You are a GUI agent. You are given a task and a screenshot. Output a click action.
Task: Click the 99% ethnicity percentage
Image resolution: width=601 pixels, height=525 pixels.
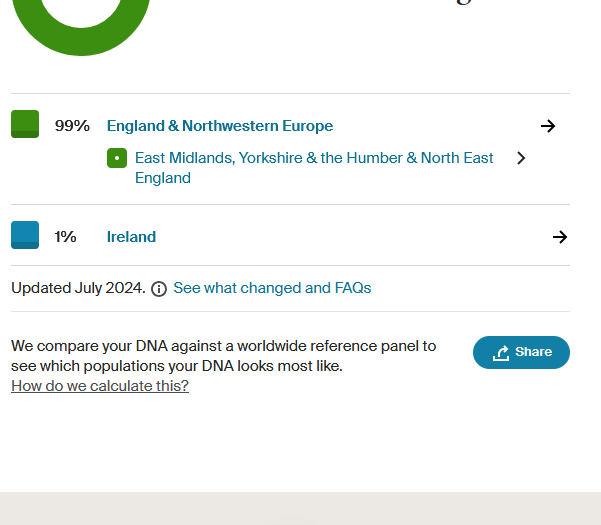[x=72, y=126]
